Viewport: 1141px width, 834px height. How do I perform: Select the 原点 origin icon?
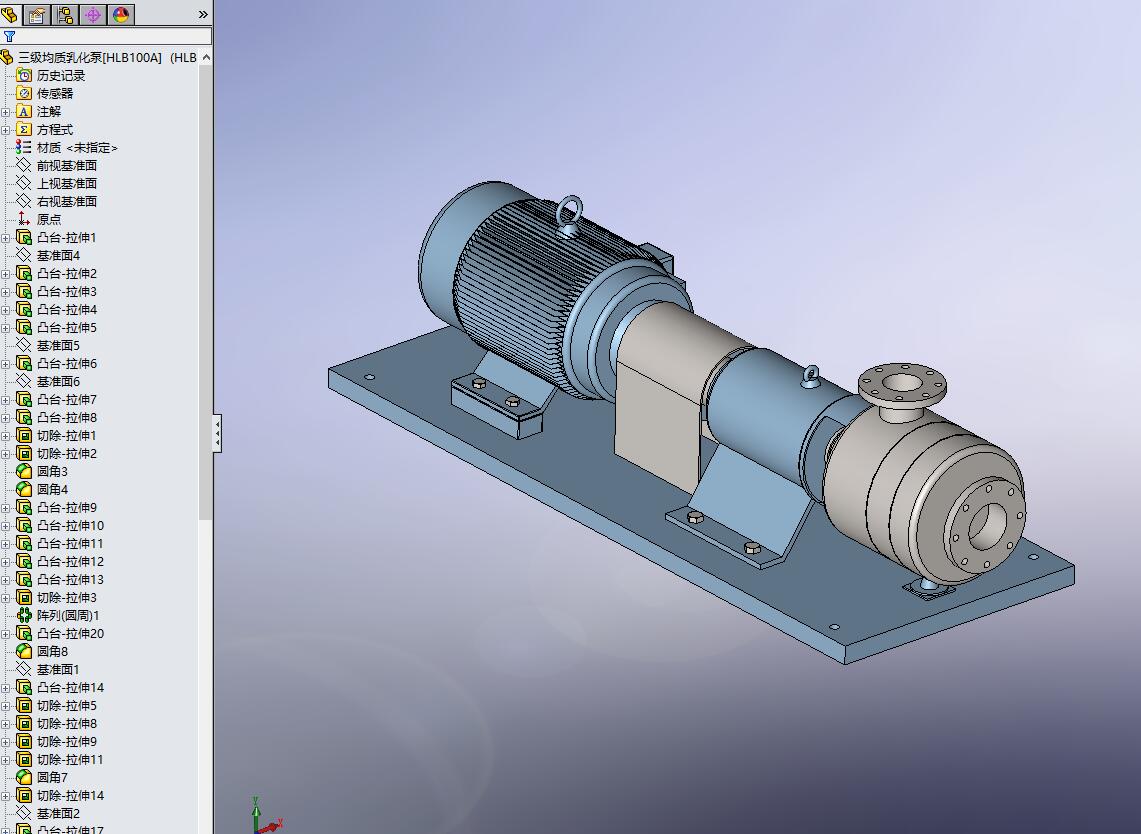pyautogui.click(x=24, y=219)
